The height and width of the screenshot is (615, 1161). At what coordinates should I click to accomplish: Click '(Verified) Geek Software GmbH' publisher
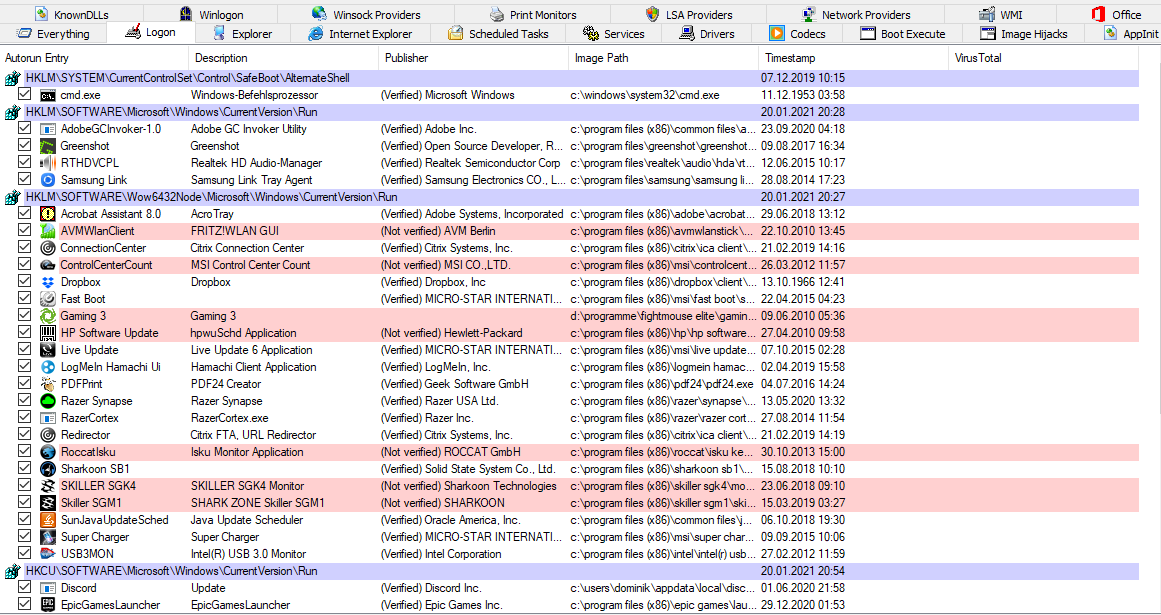454,384
